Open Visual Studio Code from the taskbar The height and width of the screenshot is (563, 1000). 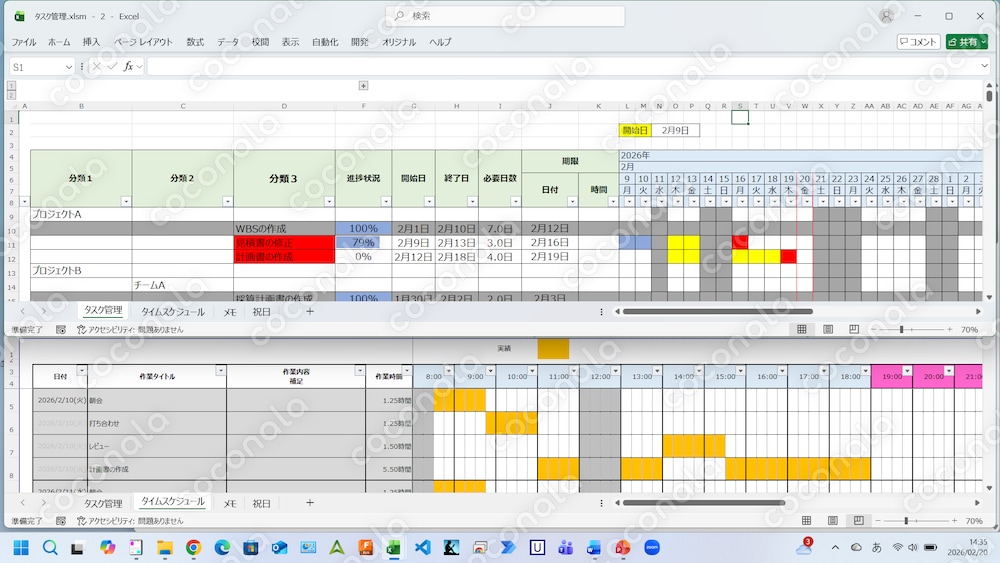pyautogui.click(x=422, y=547)
